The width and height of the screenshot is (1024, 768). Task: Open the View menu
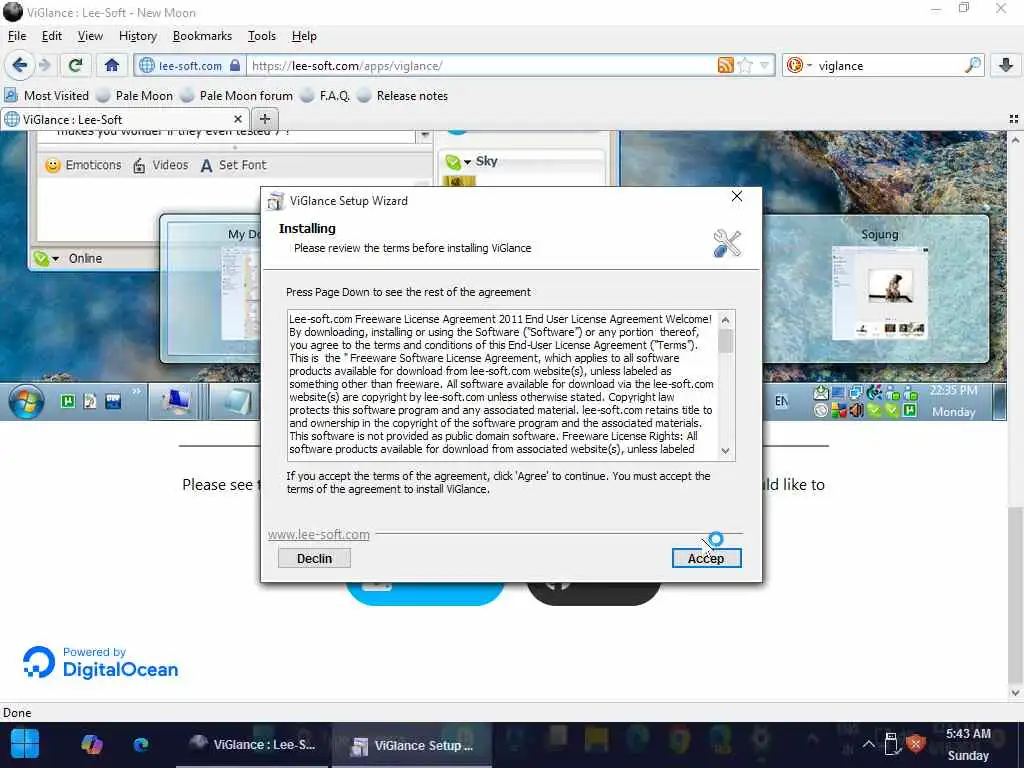(90, 36)
